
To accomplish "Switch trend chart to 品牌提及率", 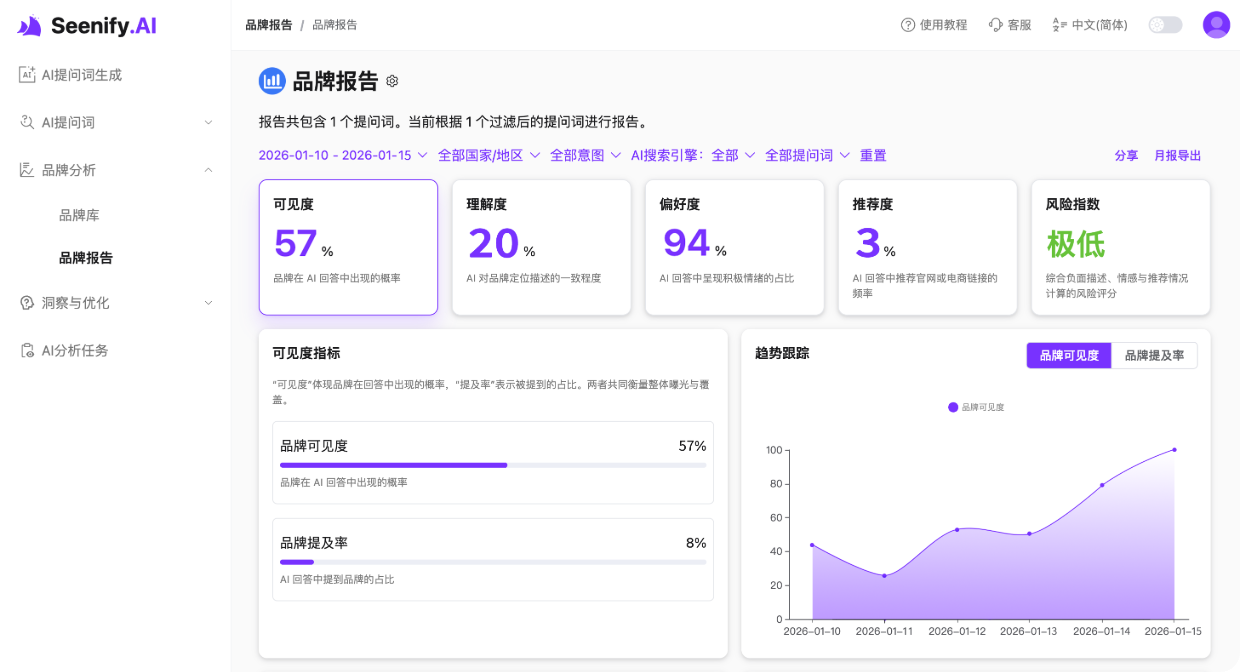I will coord(1155,355).
